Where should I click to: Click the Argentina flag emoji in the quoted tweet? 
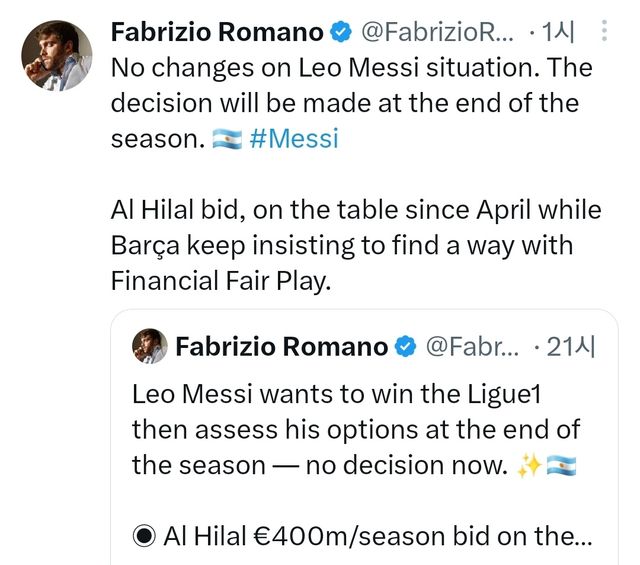[x=561, y=466]
